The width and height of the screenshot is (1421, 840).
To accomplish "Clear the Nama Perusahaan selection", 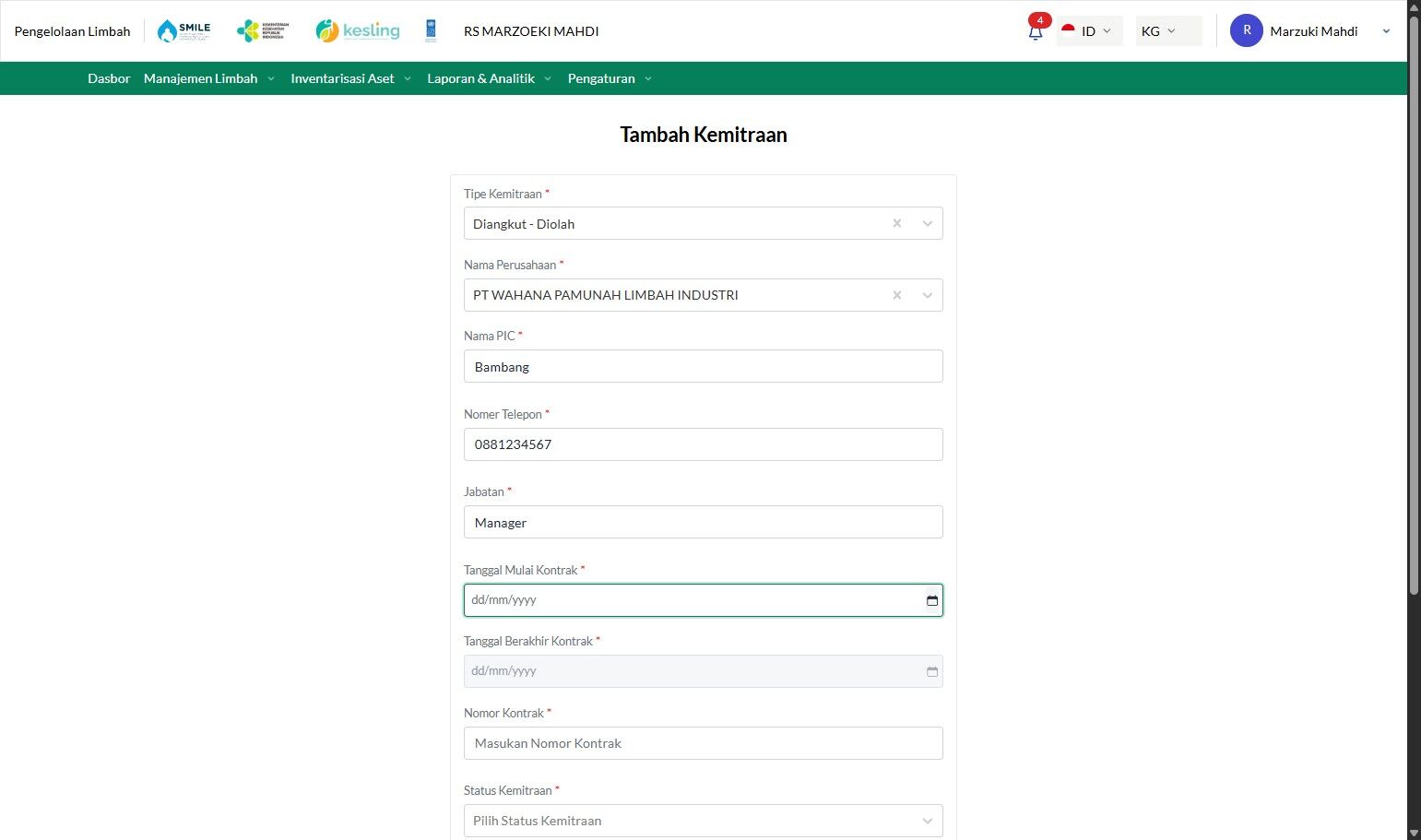I will pos(897,295).
